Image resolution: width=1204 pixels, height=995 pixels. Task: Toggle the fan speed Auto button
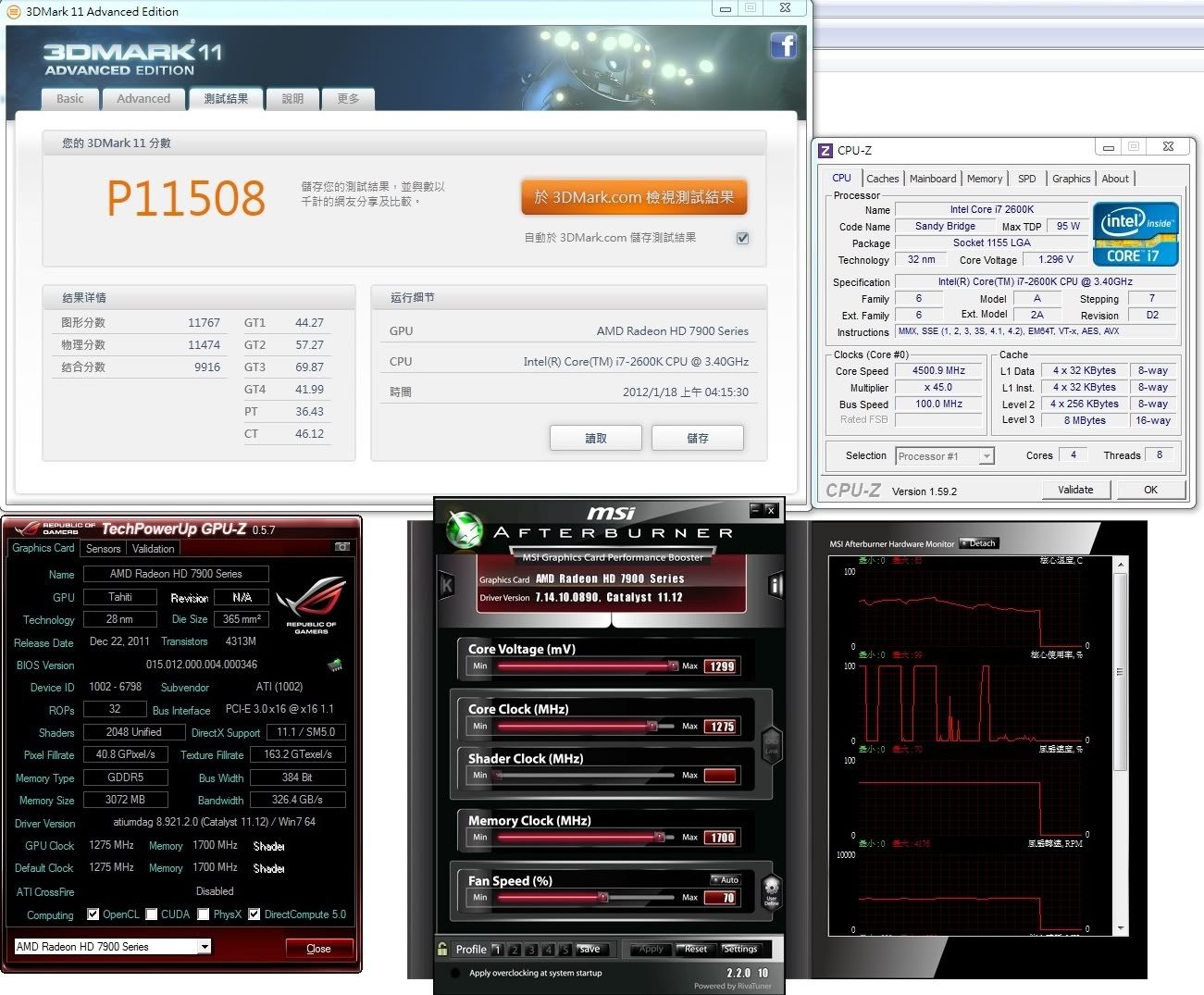[x=726, y=879]
